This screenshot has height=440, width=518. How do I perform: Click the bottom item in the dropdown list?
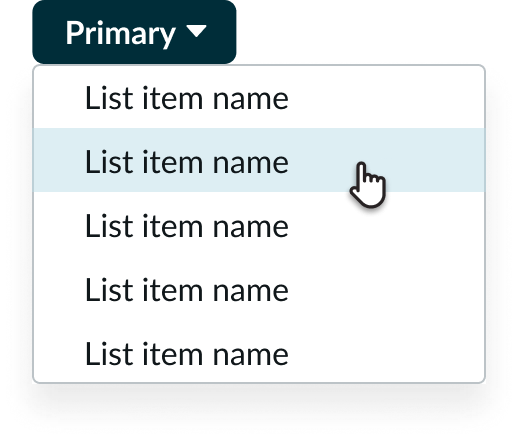click(x=259, y=351)
